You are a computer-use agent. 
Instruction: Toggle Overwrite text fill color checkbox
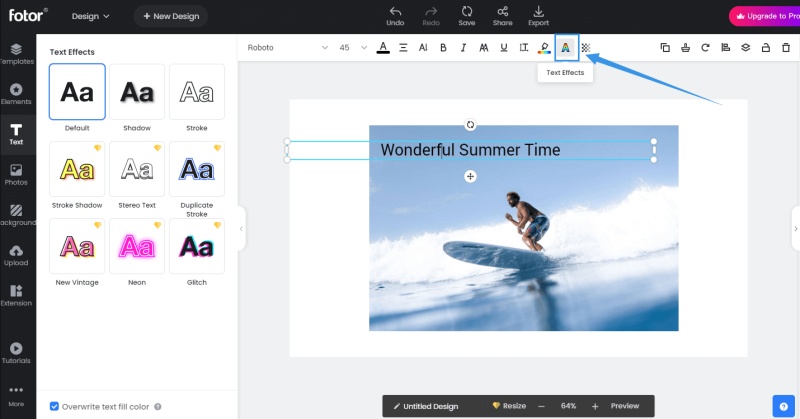[55, 407]
